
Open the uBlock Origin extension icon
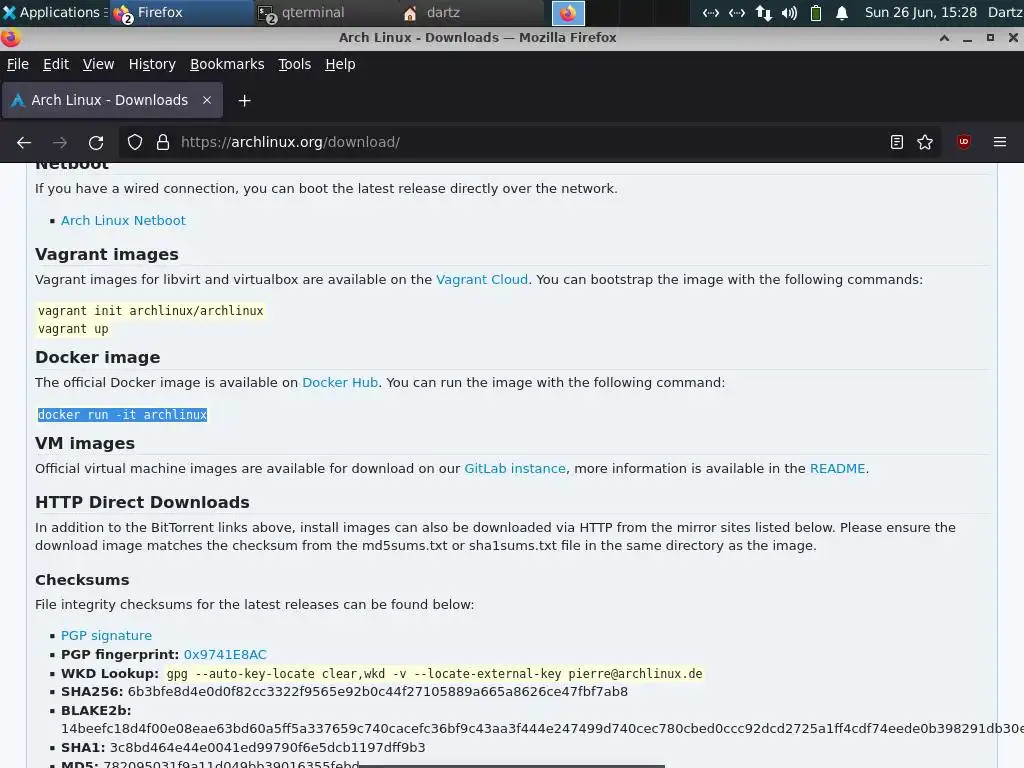click(963, 142)
